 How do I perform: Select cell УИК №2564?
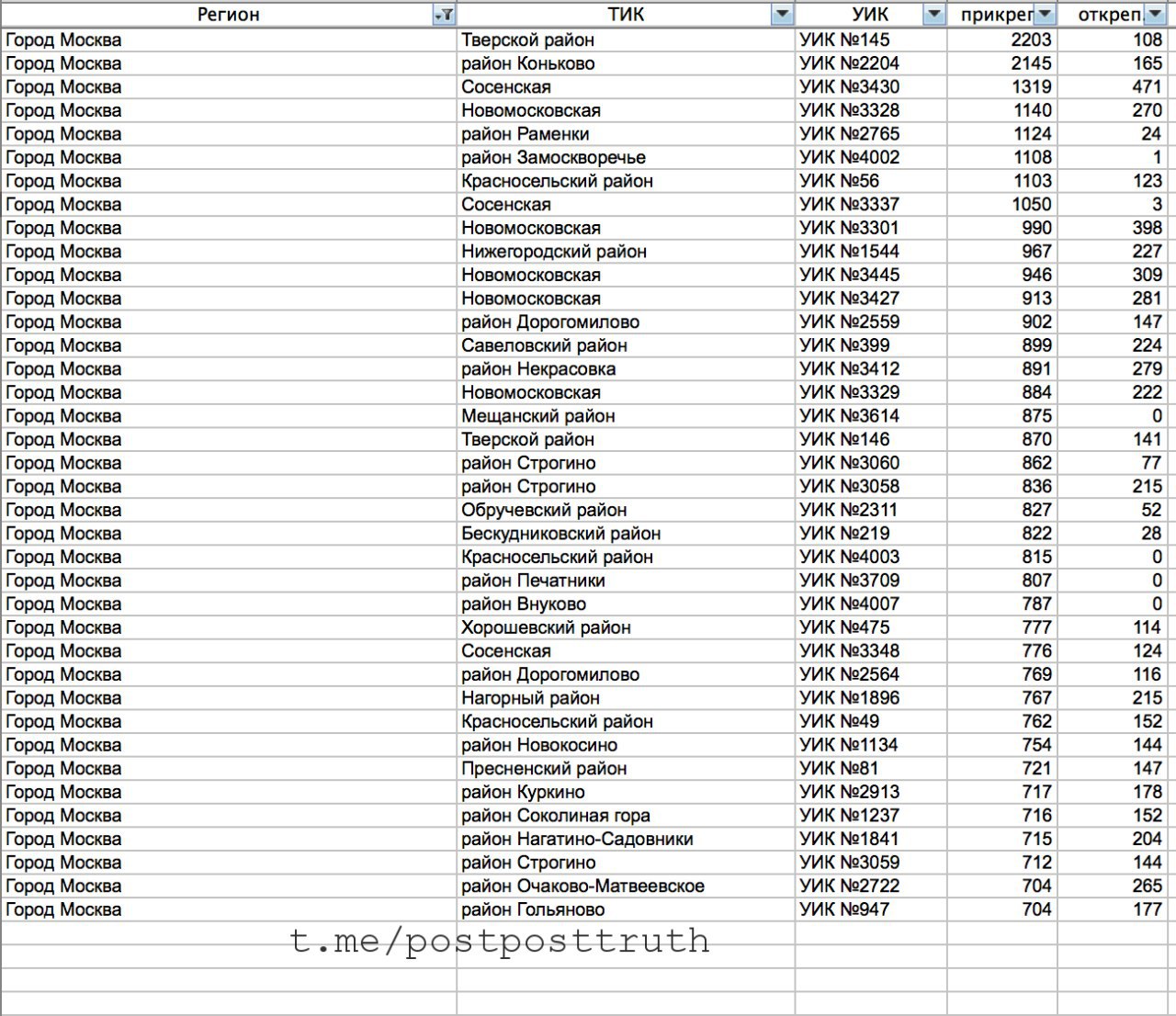871,674
